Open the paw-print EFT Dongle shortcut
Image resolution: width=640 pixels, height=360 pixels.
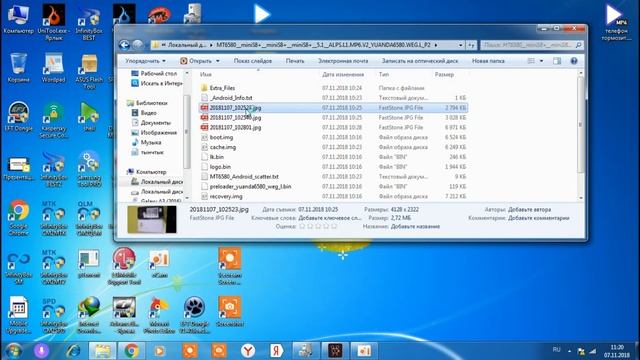[x=194, y=316]
